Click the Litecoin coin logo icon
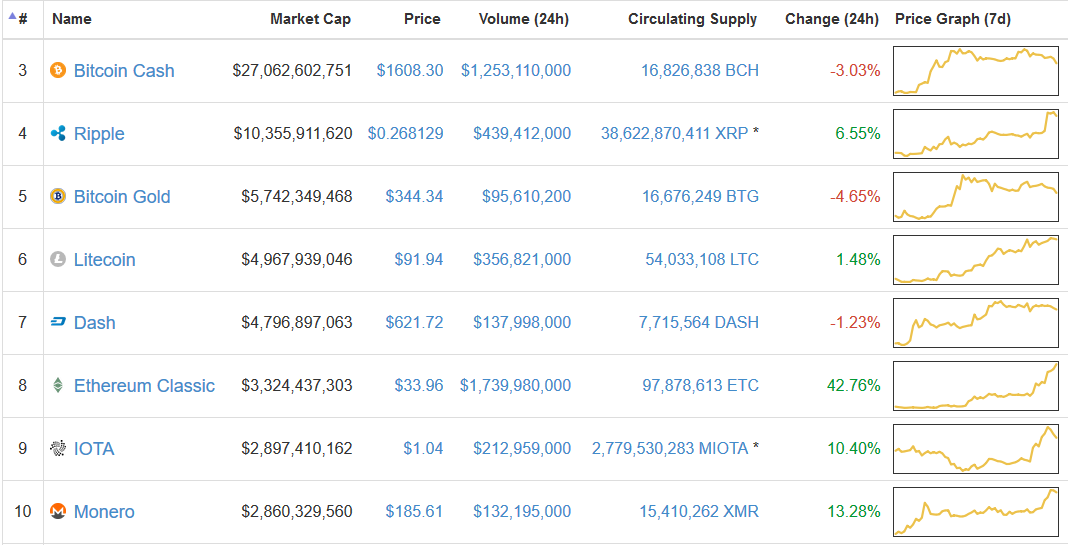This screenshot has height=552, width=1072. point(58,260)
